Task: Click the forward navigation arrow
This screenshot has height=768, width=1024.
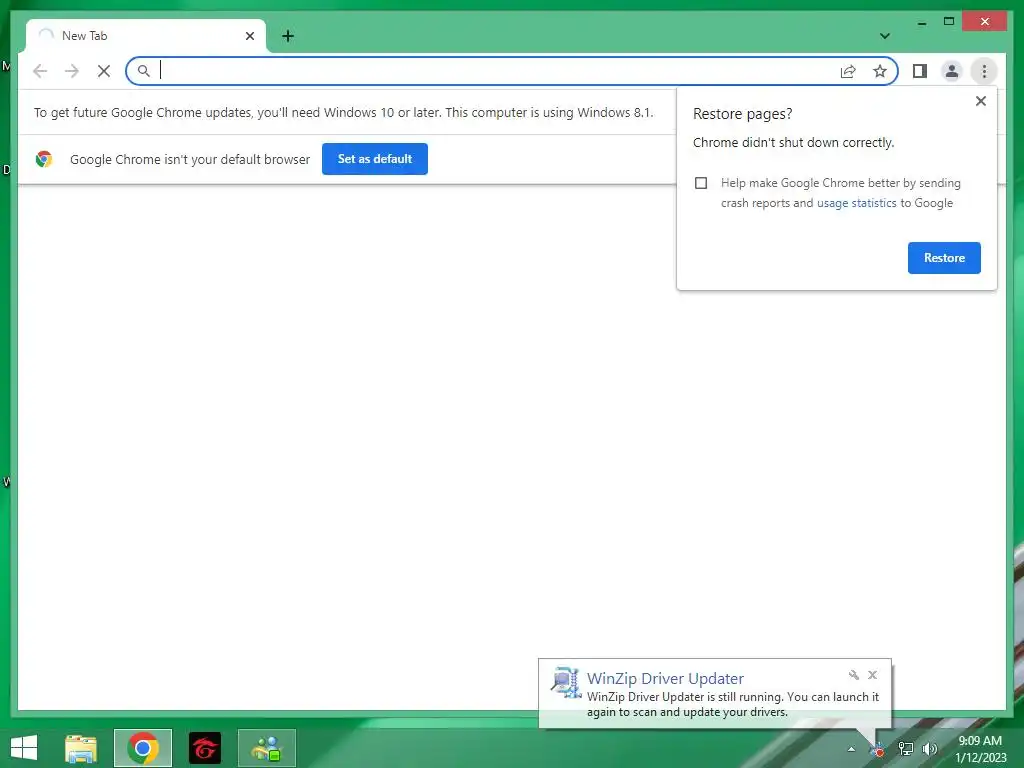Action: coord(72,71)
